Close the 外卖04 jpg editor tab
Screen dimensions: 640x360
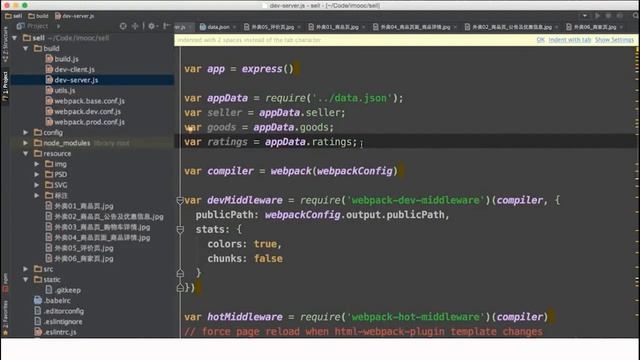[455, 27]
